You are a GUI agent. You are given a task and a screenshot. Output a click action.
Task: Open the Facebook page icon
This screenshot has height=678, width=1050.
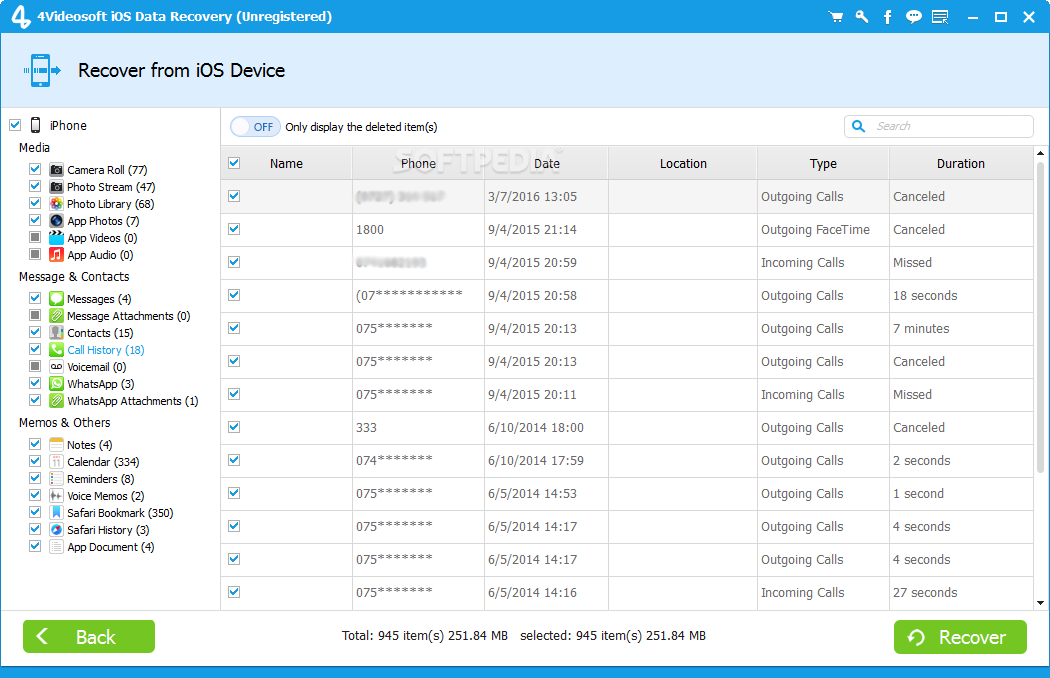tap(887, 17)
